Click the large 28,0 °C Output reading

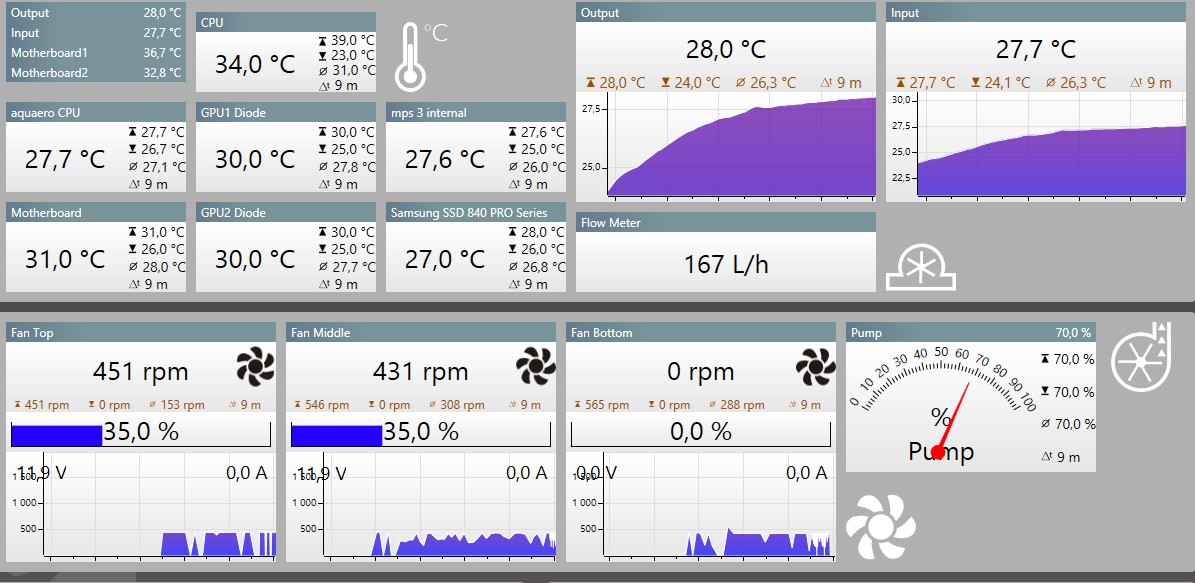(x=726, y=50)
